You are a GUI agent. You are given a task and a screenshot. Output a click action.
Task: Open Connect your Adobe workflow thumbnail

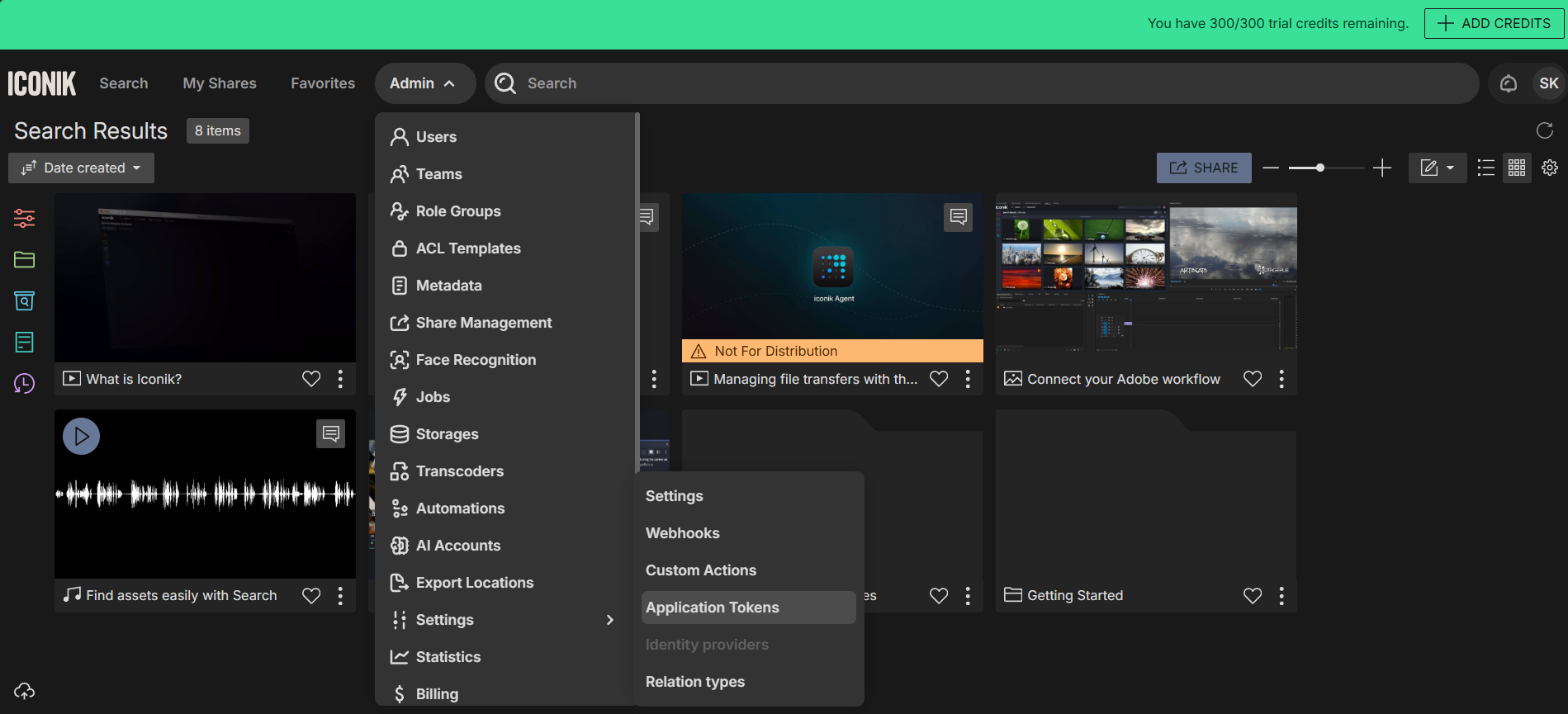coord(1146,278)
